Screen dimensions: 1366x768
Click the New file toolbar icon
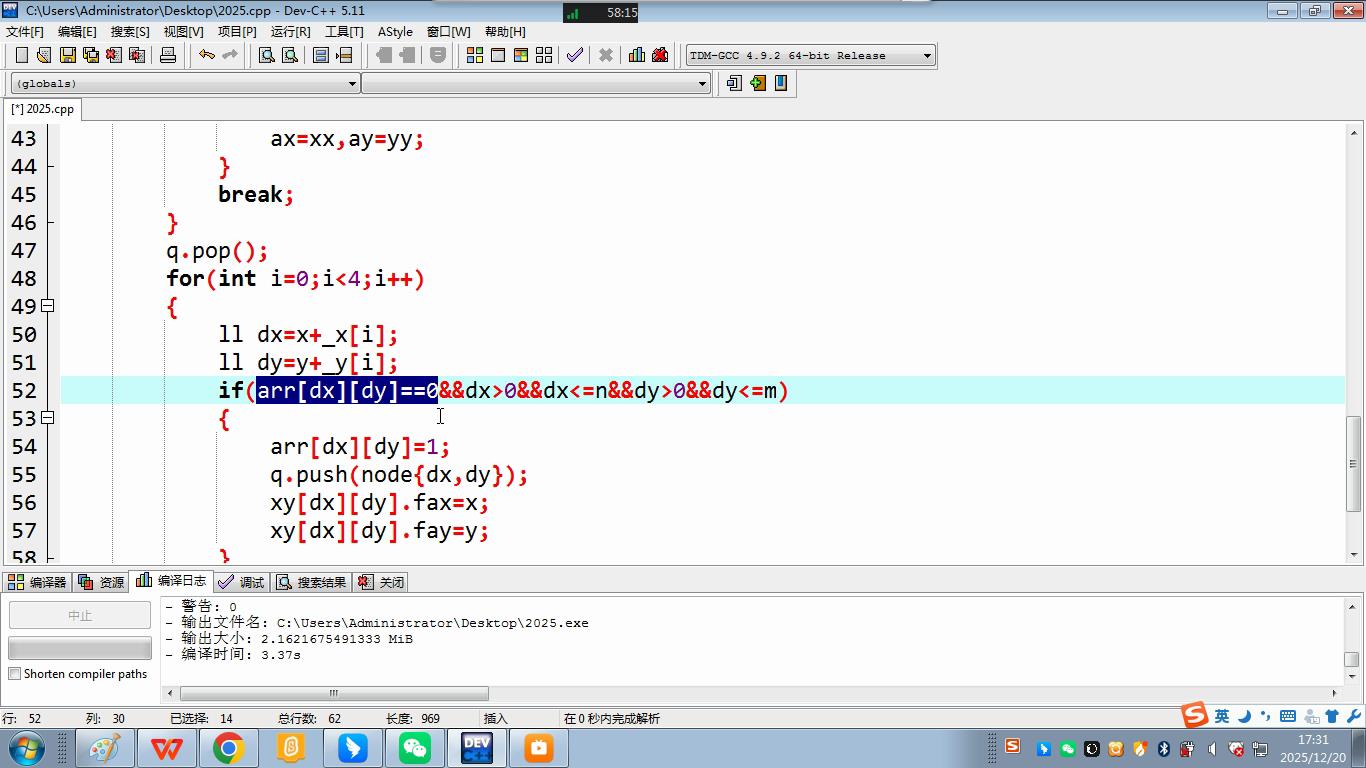pos(21,55)
